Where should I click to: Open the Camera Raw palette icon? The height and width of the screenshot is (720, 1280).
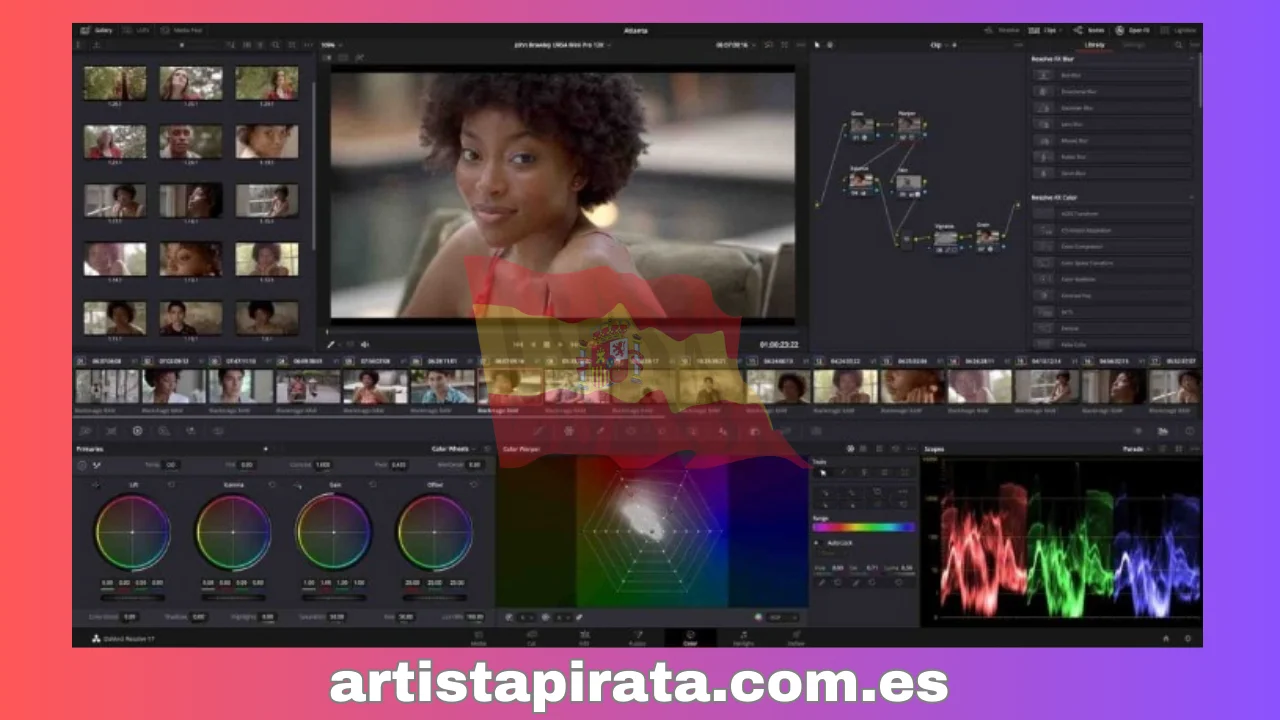pyautogui.click(x=85, y=431)
